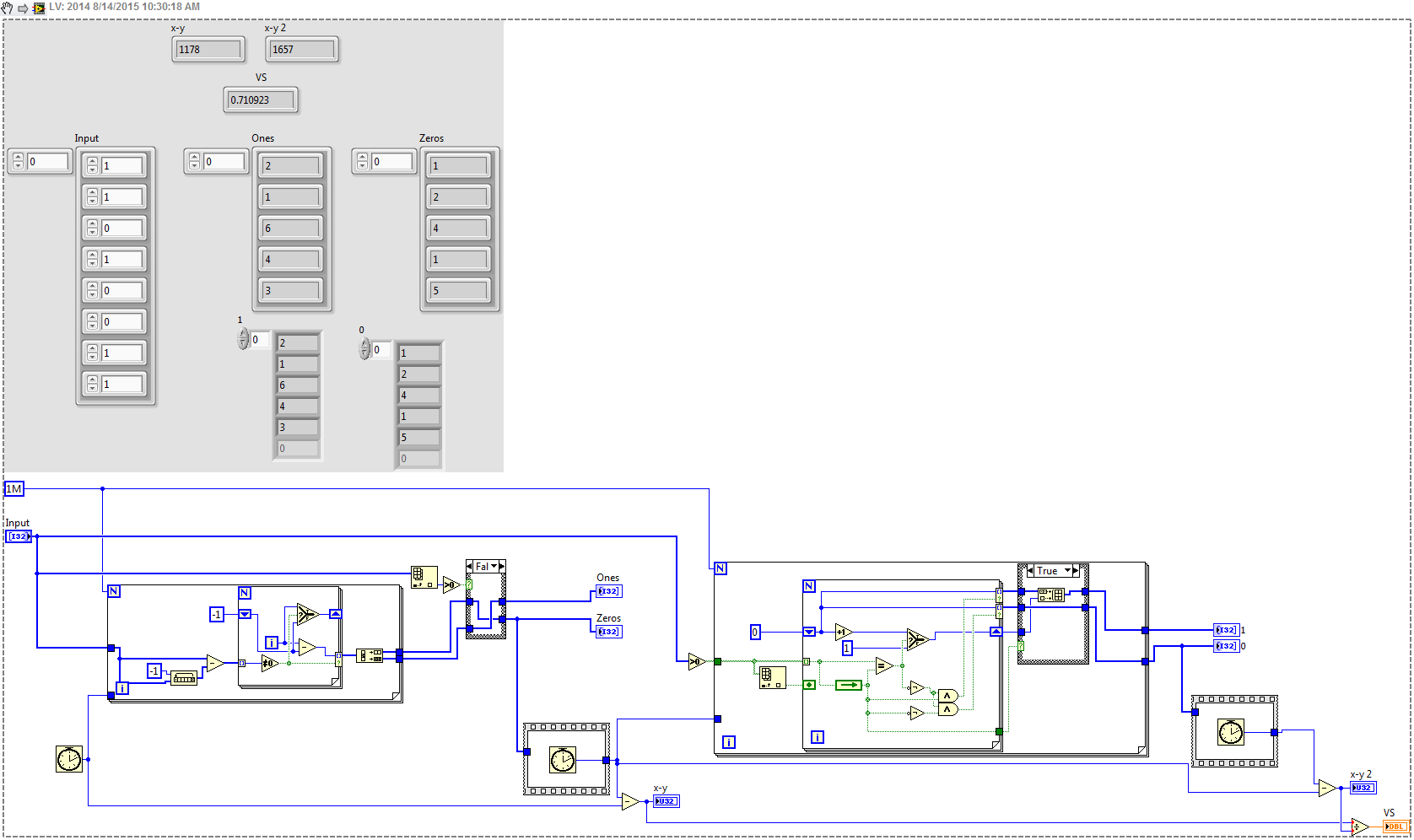Click the Input array index stepper

click(19, 161)
